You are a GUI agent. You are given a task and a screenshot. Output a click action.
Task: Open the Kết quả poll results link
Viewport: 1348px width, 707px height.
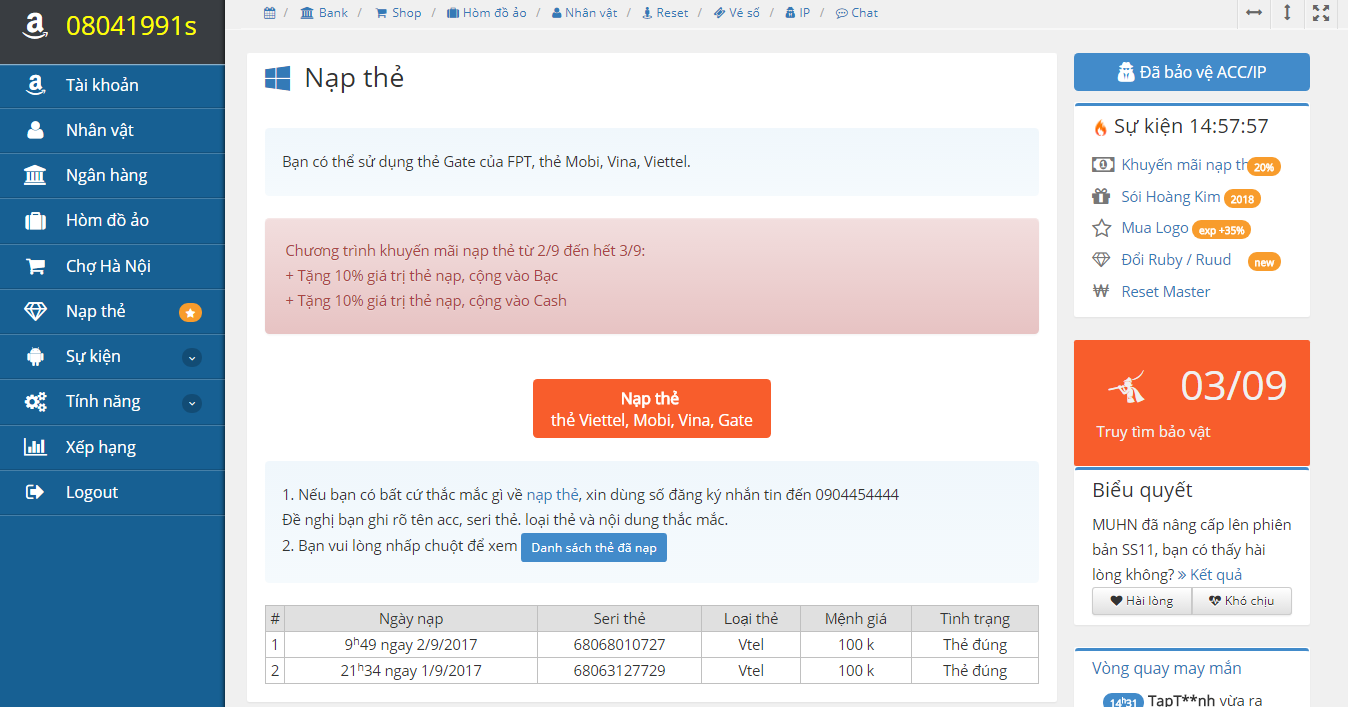click(x=1215, y=575)
